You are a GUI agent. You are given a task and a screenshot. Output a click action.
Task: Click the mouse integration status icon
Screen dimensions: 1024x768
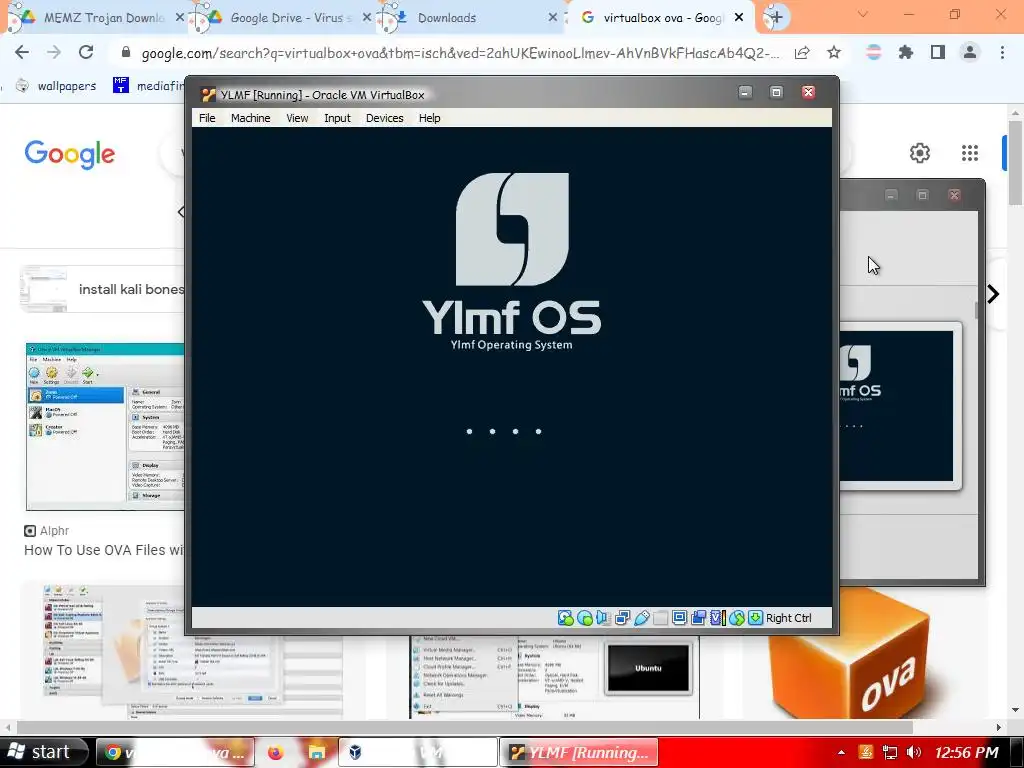[x=737, y=618]
